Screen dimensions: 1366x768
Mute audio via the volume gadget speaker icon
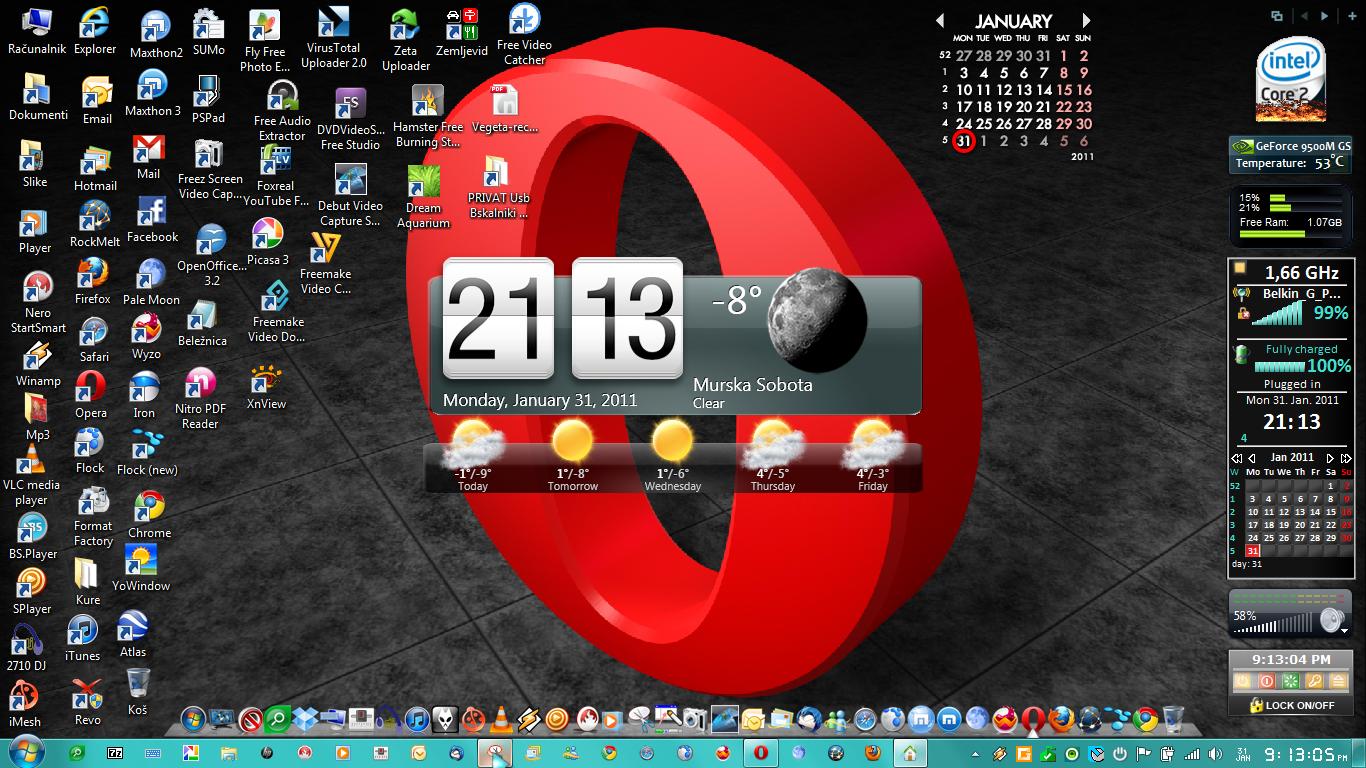click(x=1332, y=620)
